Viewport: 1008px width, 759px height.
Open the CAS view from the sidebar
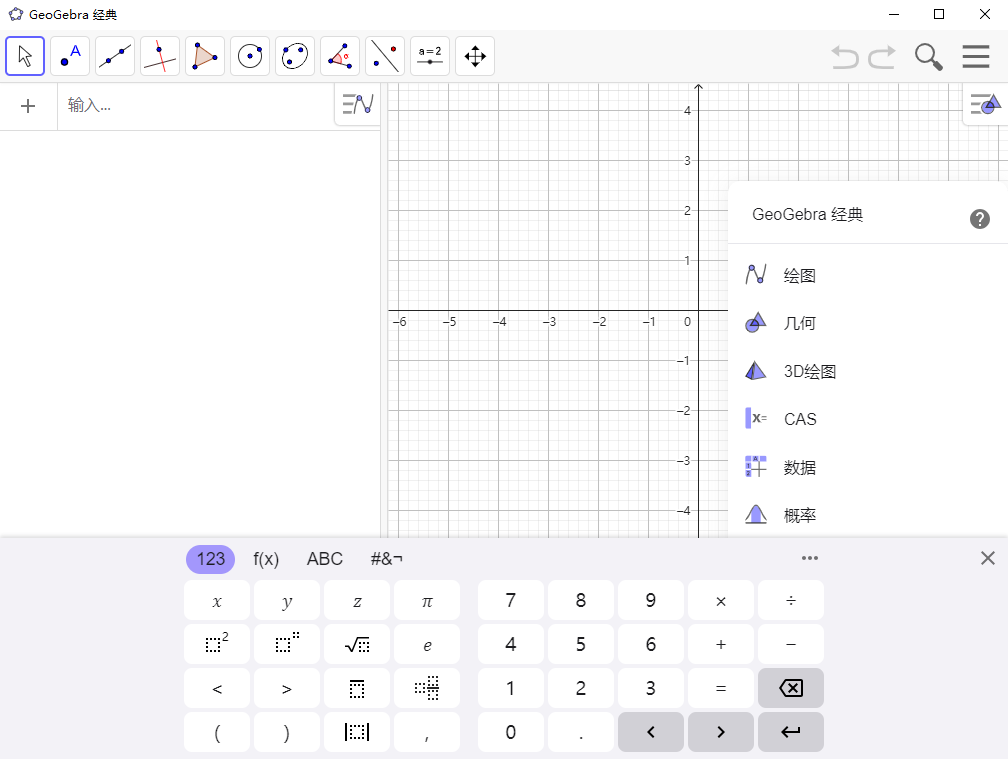[x=799, y=419]
